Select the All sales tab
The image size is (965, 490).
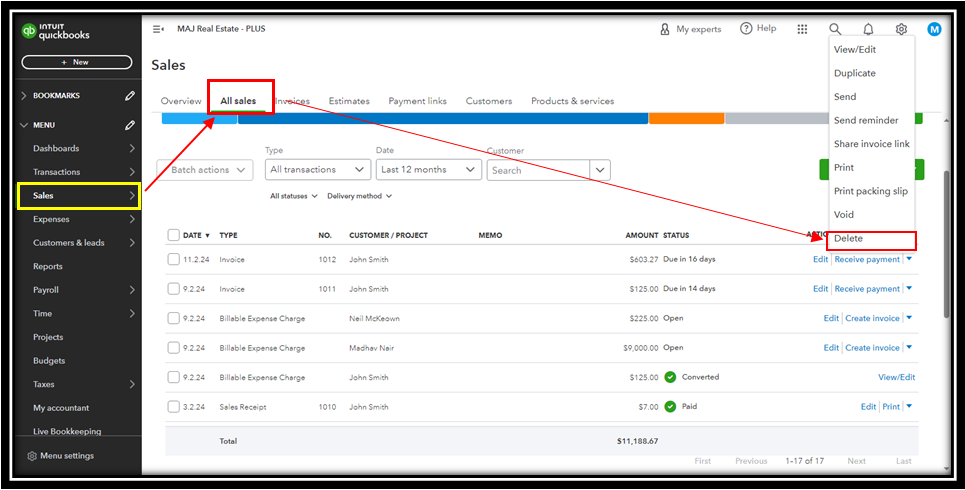click(x=238, y=101)
